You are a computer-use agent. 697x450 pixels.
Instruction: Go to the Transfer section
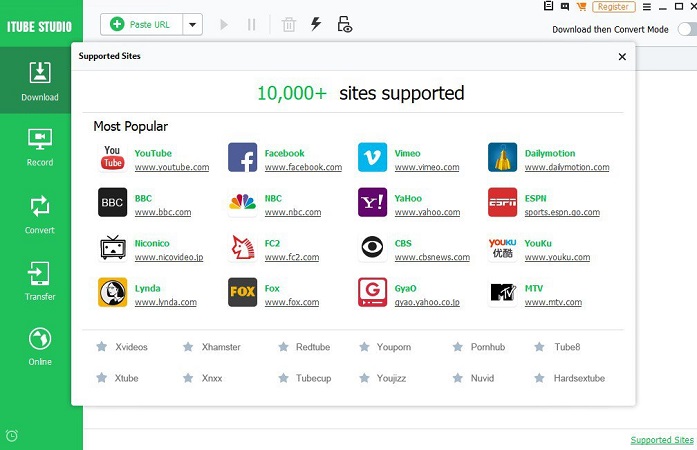[40, 281]
